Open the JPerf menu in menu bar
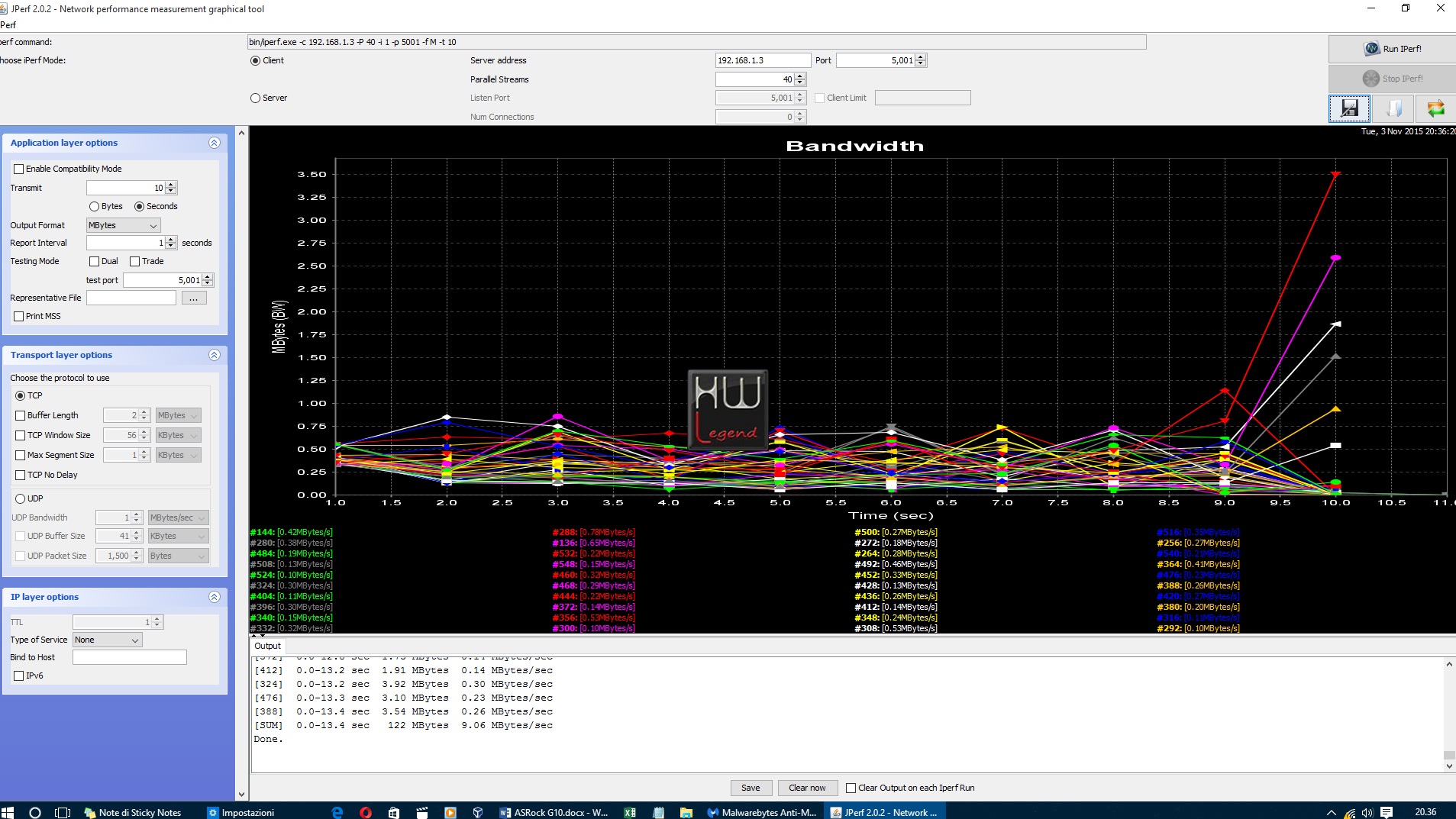Image resolution: width=1456 pixels, height=819 pixels. coord(8,25)
